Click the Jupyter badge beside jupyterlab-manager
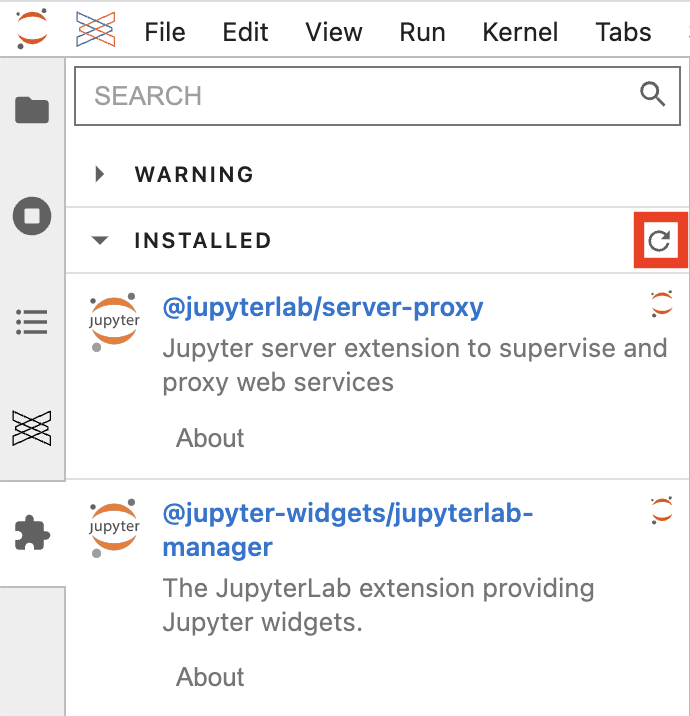This screenshot has height=716, width=690. (x=662, y=510)
